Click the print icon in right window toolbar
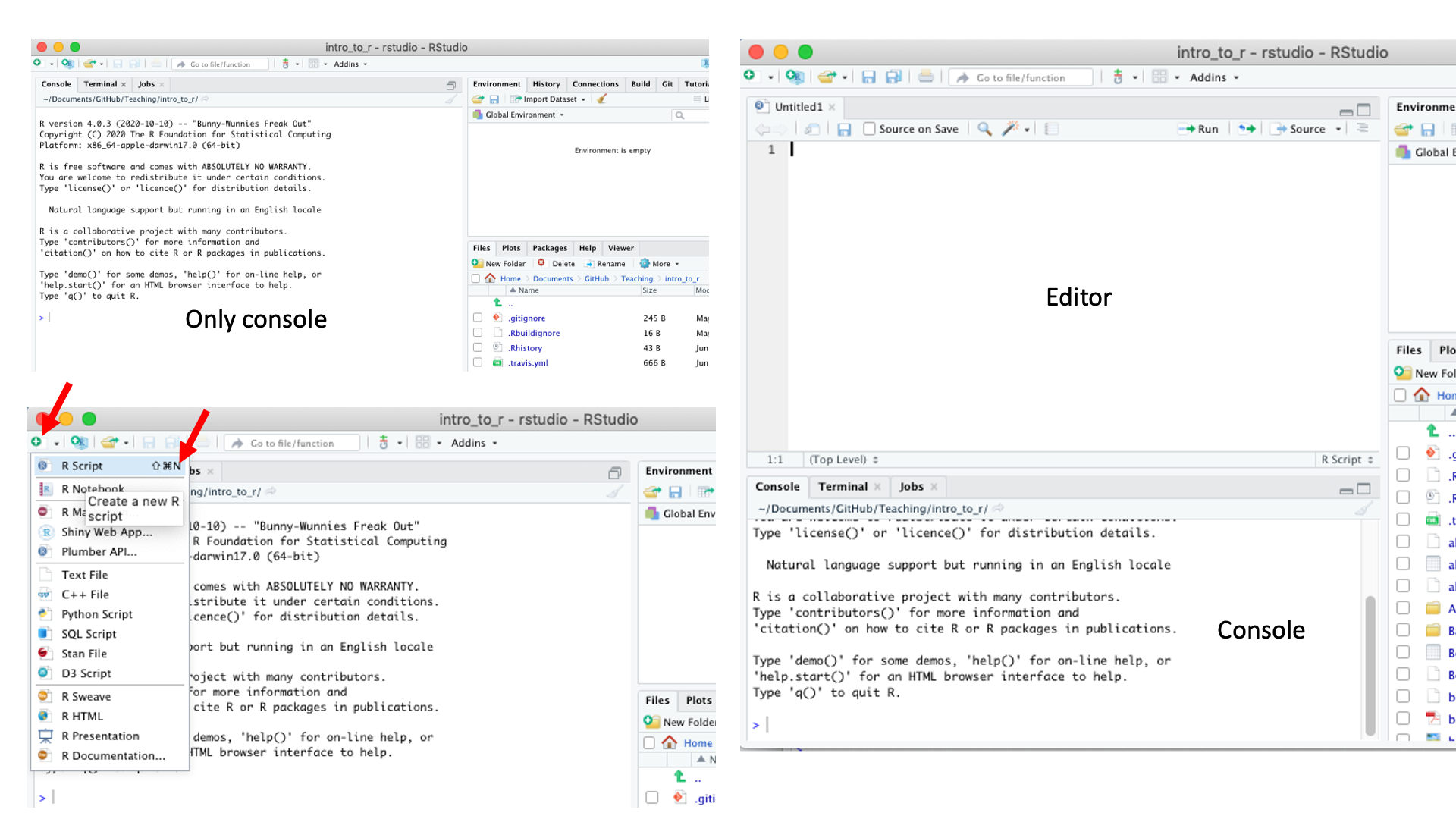This screenshot has height=819, width=1456. point(925,77)
